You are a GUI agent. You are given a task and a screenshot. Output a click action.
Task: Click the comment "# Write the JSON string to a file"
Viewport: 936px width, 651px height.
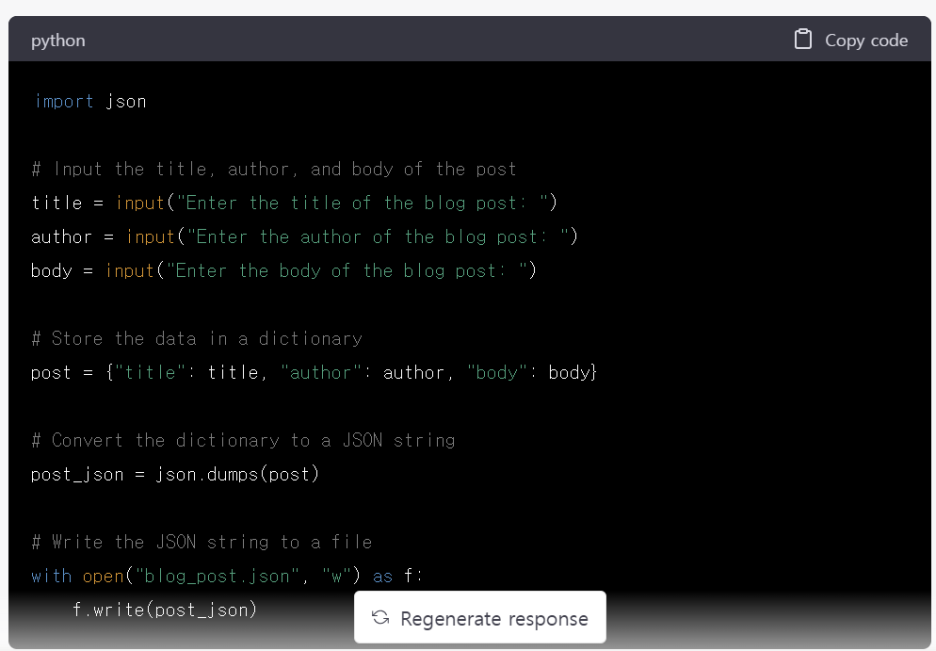click(x=202, y=542)
